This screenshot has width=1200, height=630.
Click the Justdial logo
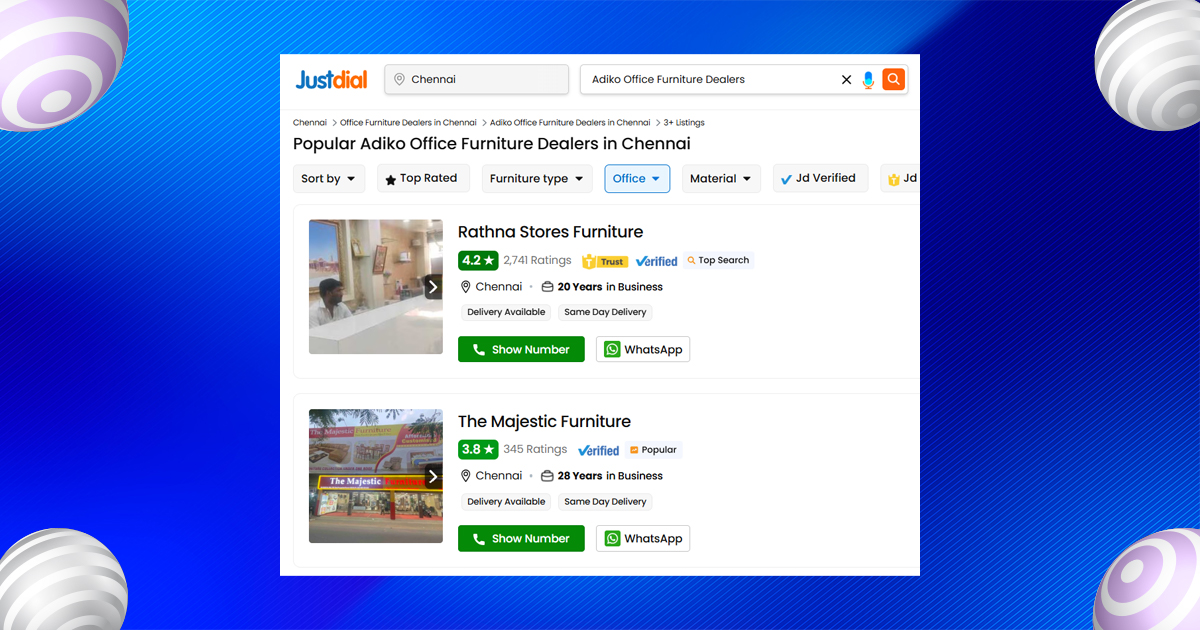point(331,79)
